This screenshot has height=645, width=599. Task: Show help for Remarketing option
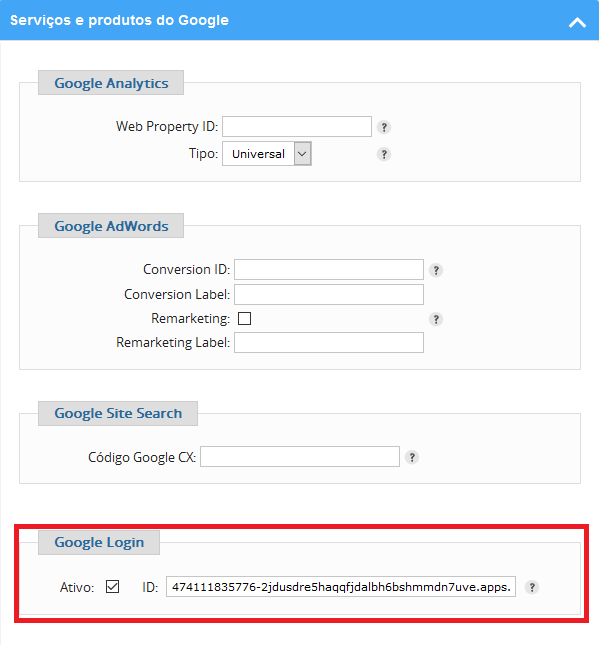point(436,319)
